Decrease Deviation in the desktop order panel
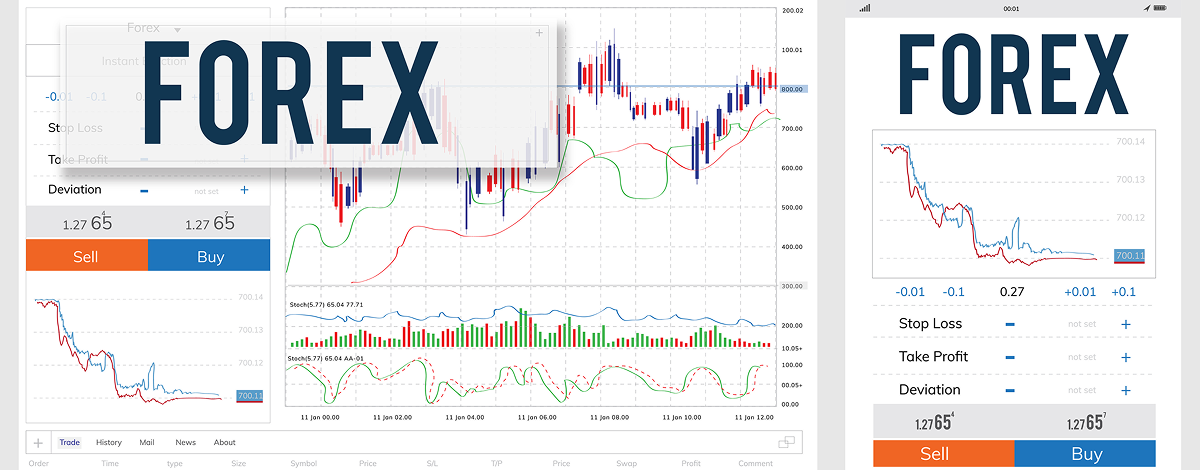This screenshot has height=470, width=1200. point(144,190)
